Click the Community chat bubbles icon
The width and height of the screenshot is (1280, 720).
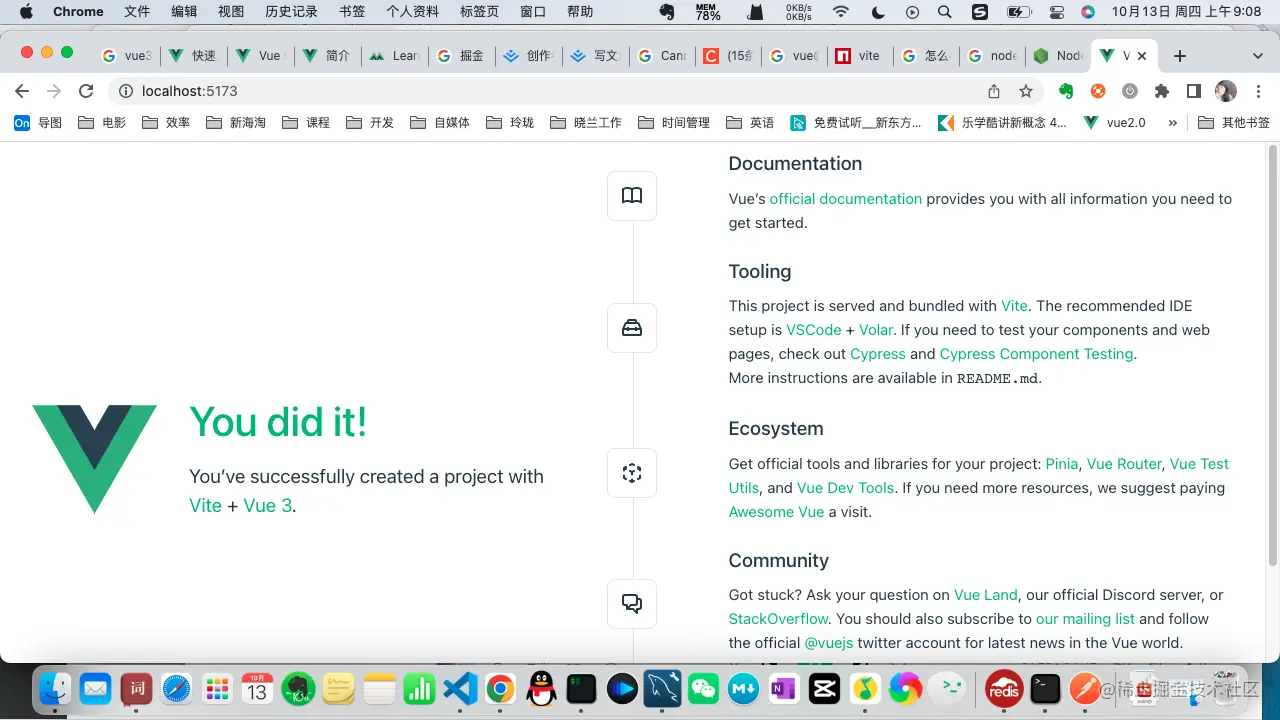632,604
